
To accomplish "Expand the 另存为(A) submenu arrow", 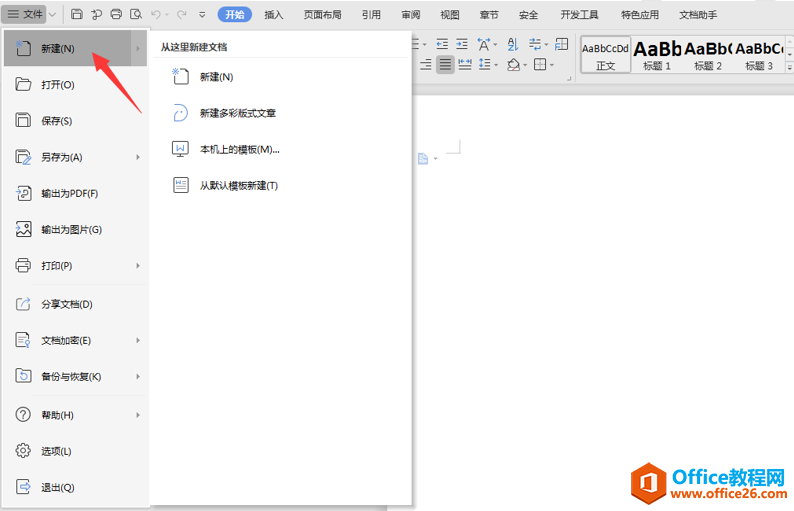I will (x=138, y=158).
